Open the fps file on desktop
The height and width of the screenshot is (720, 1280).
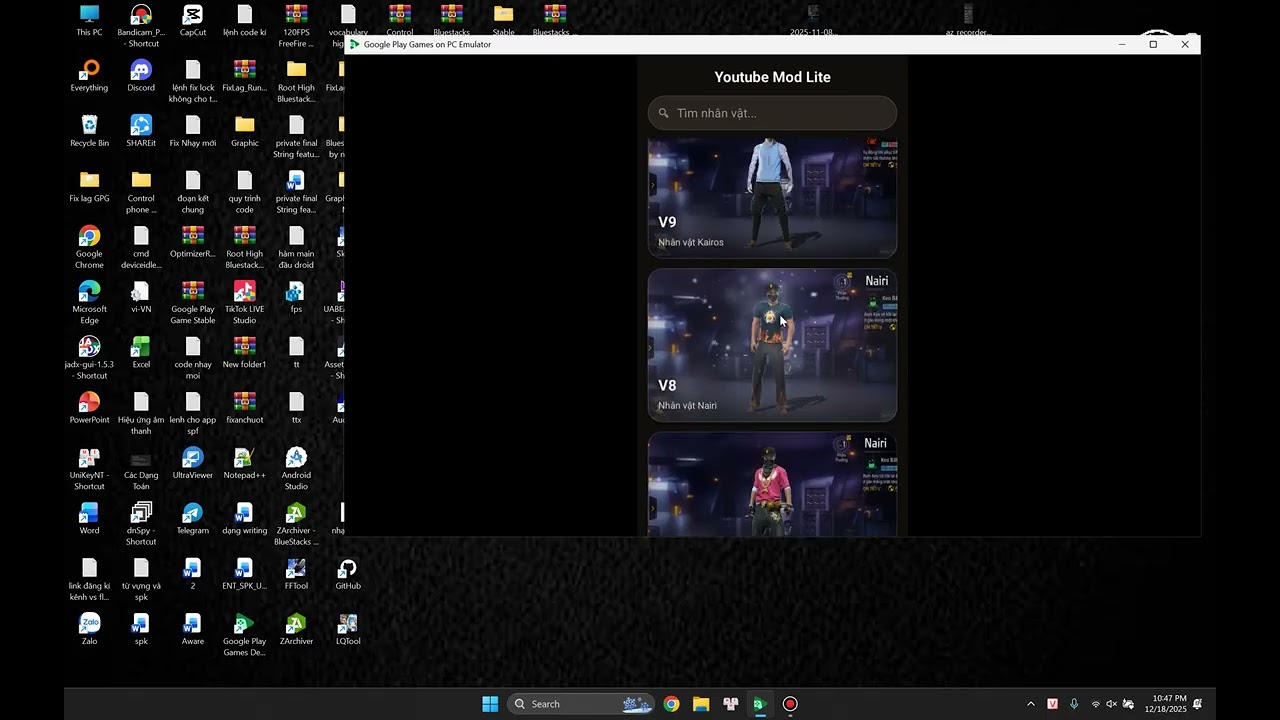click(x=296, y=297)
